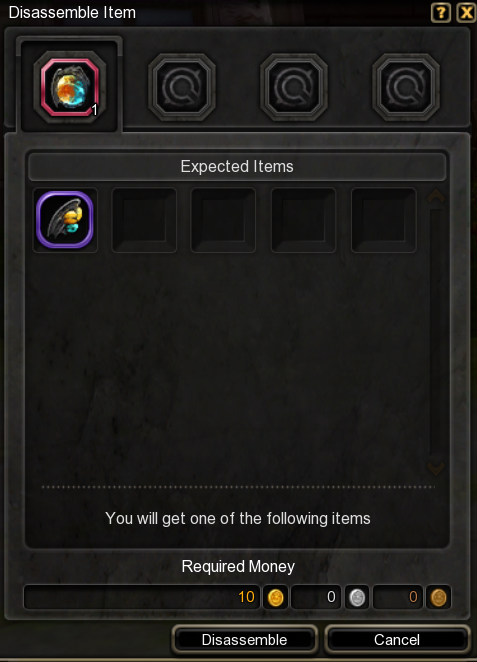477x662 pixels.
Task: Click the red-bordered item in first disassemble slot
Action: pyautogui.click(x=70, y=87)
